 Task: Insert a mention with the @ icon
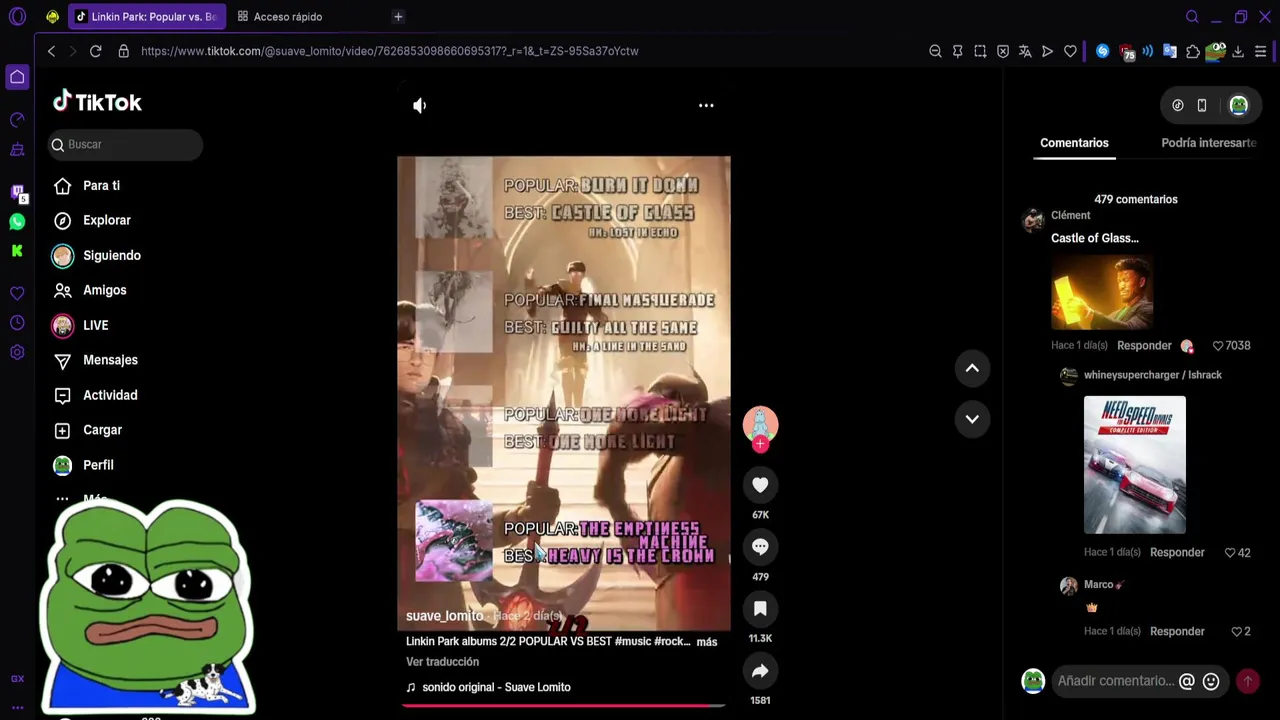click(1187, 682)
